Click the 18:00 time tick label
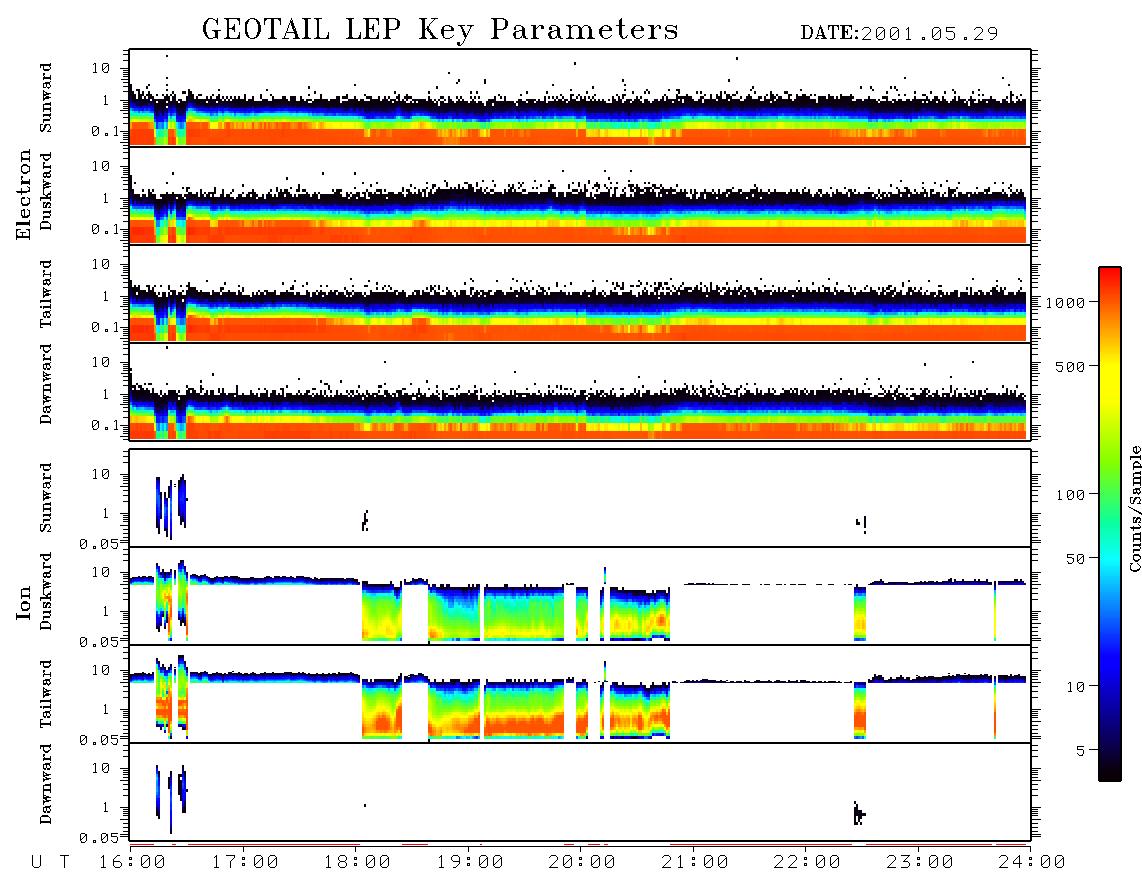Image resolution: width=1142 pixels, height=880 pixels. 357,863
